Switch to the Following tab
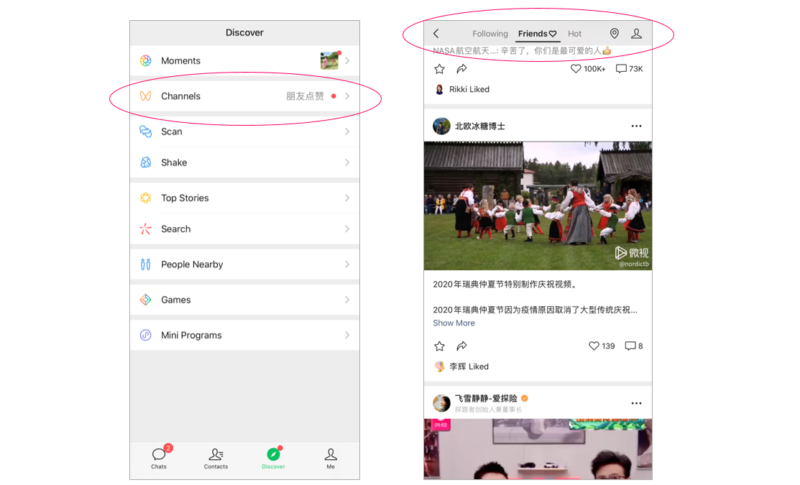Screen dimensions: 800x485 tap(490, 34)
